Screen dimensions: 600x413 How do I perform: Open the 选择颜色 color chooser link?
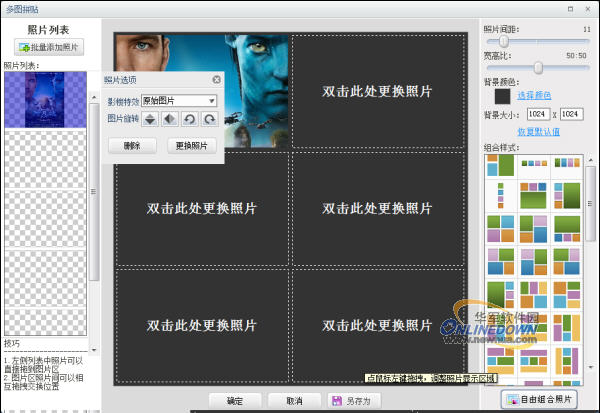tap(534, 94)
